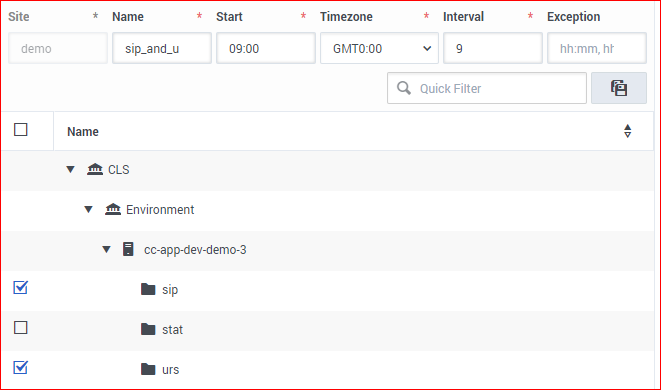Check the stat row checkbox
661x390 pixels.
tap(21, 328)
